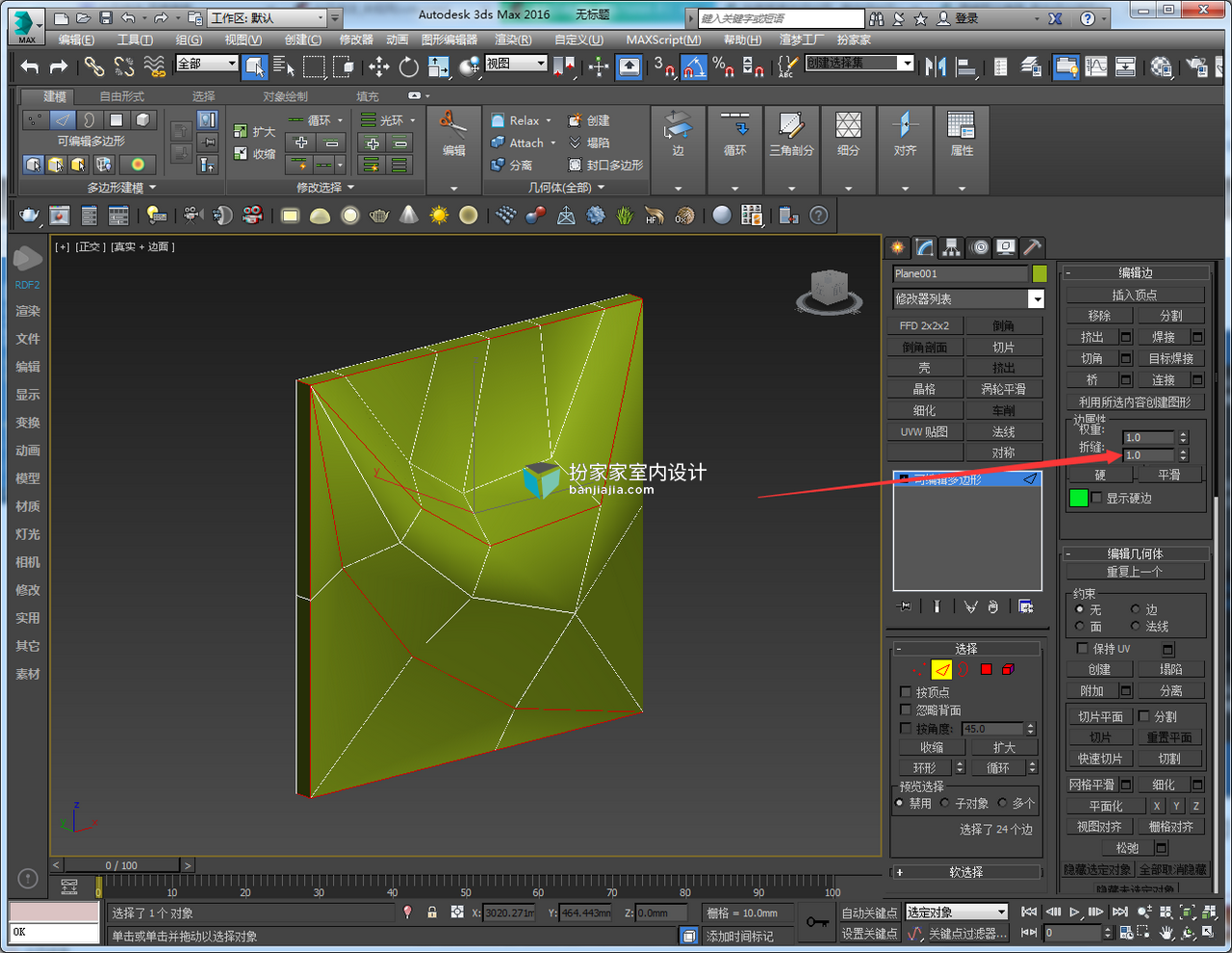Open the 渲染(R) menu
The image size is (1232, 953).
512,39
